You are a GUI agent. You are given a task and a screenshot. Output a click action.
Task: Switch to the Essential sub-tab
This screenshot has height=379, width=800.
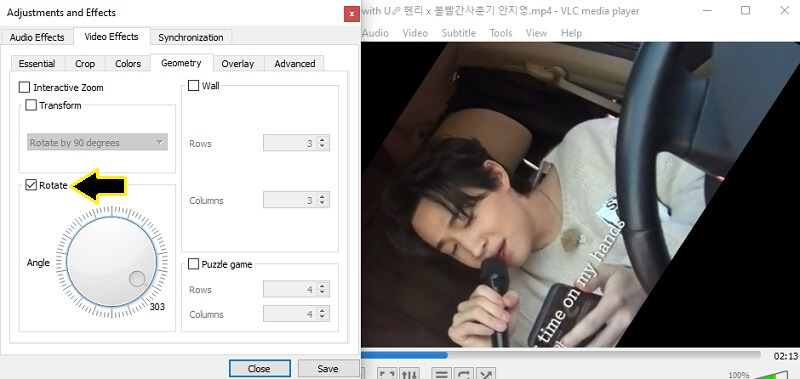[x=37, y=64]
